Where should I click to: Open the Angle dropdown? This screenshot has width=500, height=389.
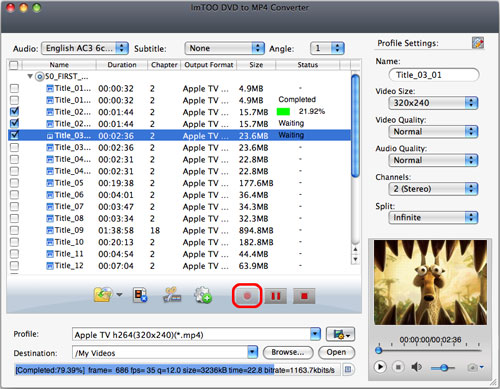[x=327, y=48]
